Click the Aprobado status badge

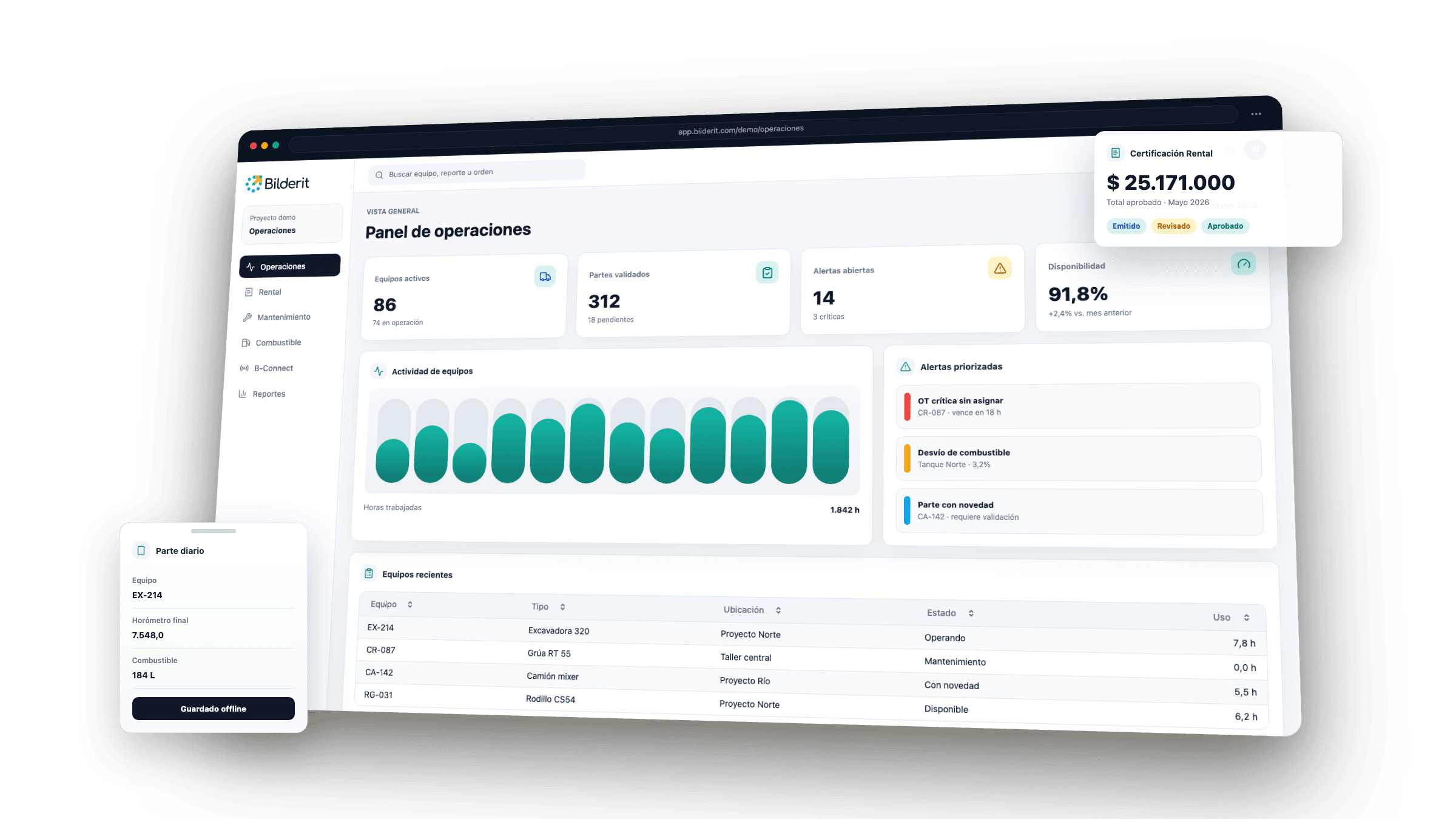[x=1225, y=226]
